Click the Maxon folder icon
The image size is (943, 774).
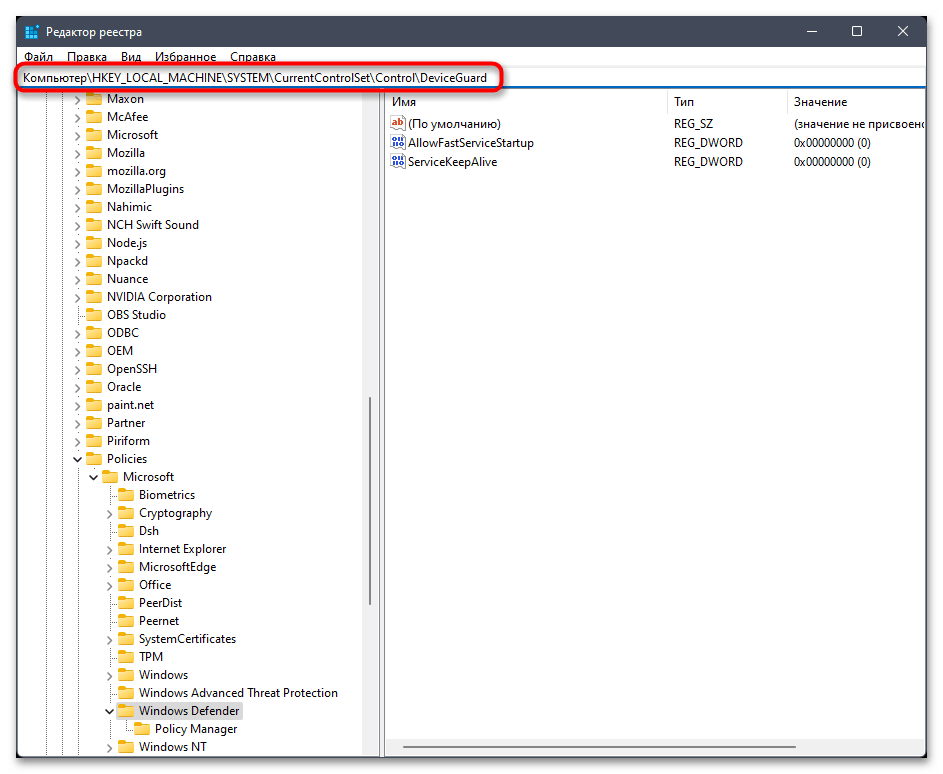94,99
